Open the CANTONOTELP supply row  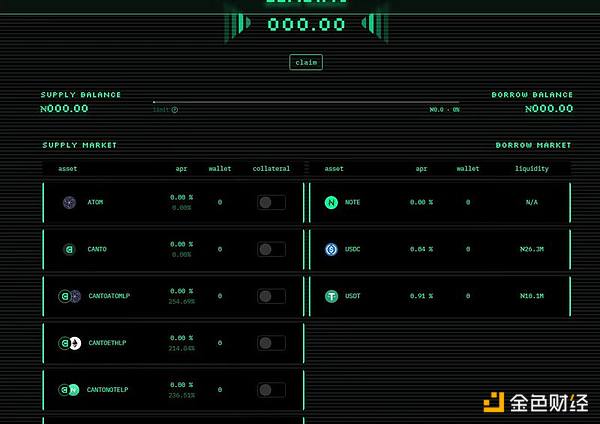[x=174, y=390]
